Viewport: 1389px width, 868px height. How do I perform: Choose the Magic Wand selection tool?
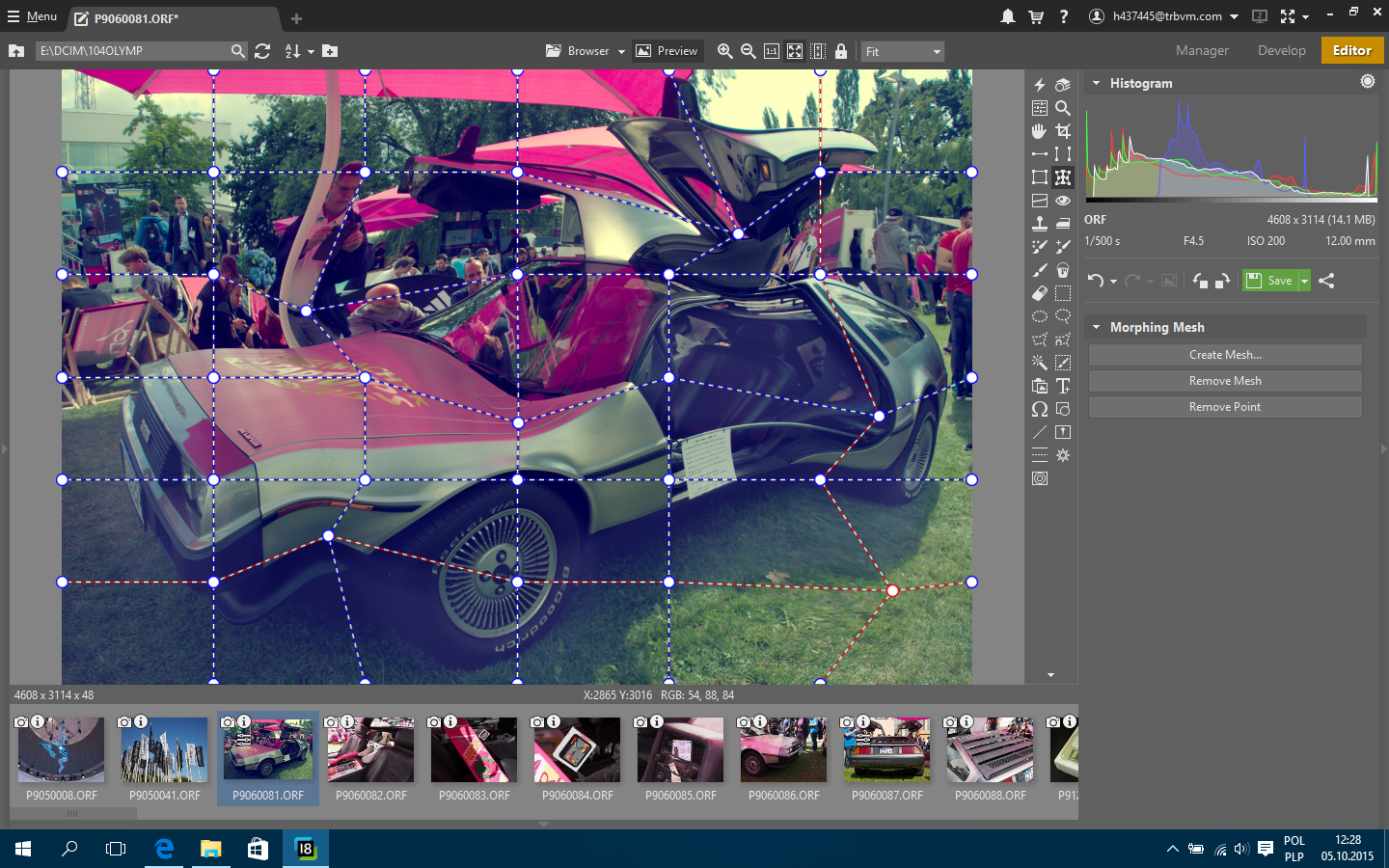[1040, 363]
